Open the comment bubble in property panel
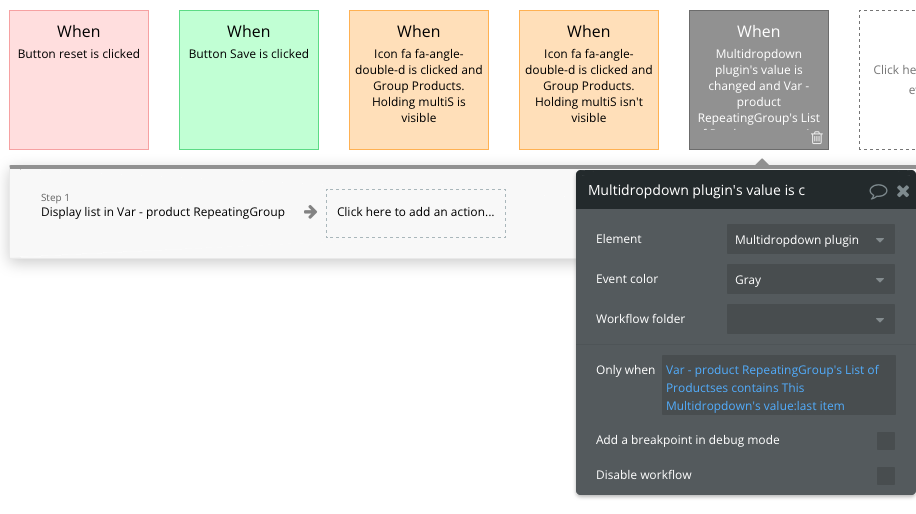The height and width of the screenshot is (514, 916). pos(878,191)
